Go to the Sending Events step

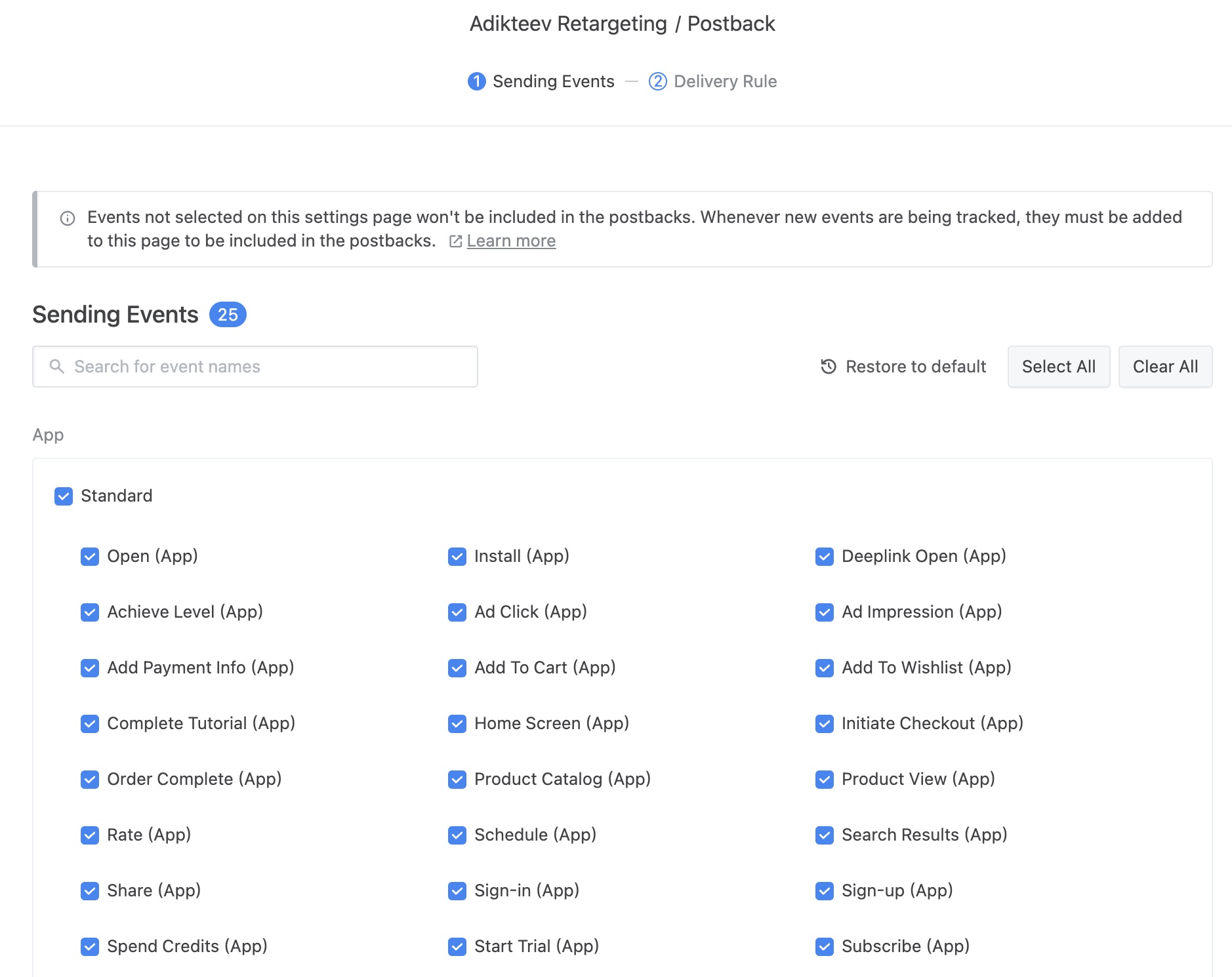[x=553, y=81]
